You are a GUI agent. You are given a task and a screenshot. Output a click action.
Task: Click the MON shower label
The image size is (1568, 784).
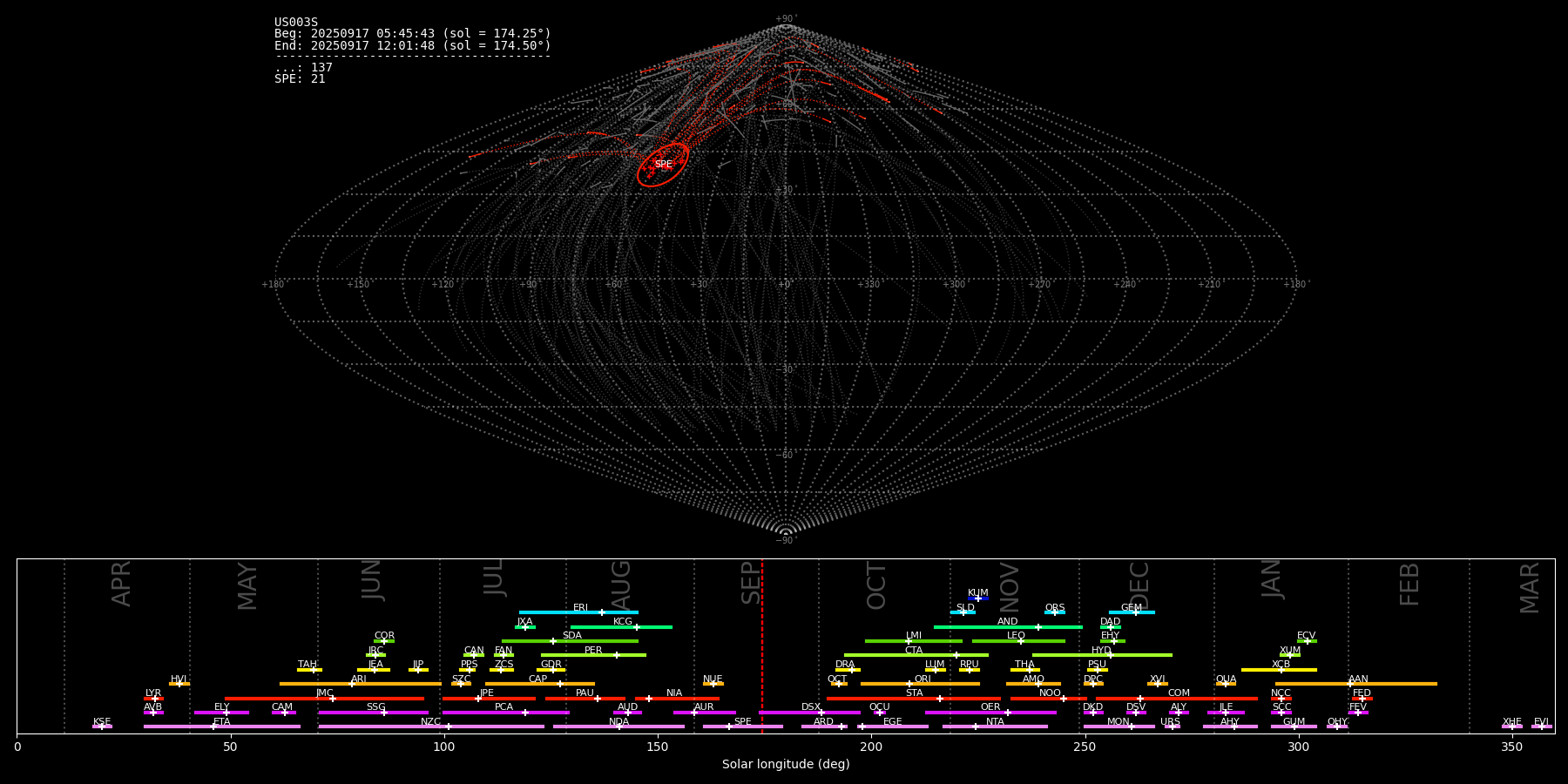click(1119, 722)
